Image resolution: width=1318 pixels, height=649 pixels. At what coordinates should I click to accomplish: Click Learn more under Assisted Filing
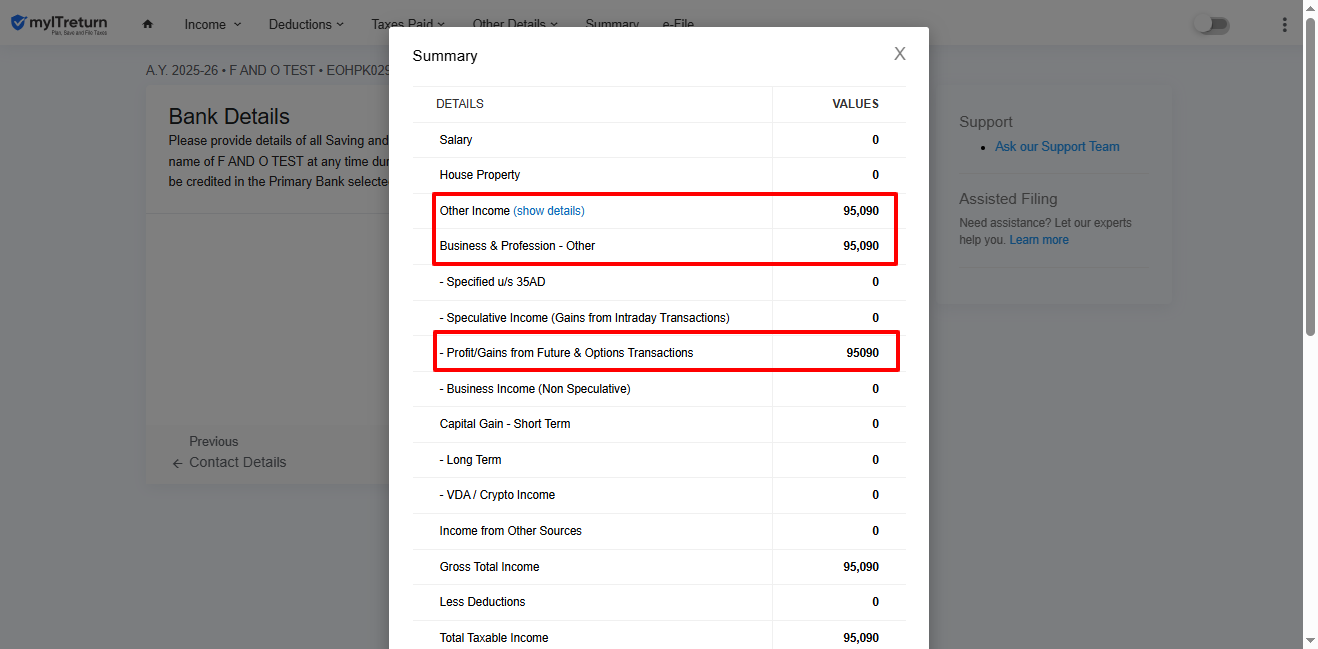point(1039,240)
